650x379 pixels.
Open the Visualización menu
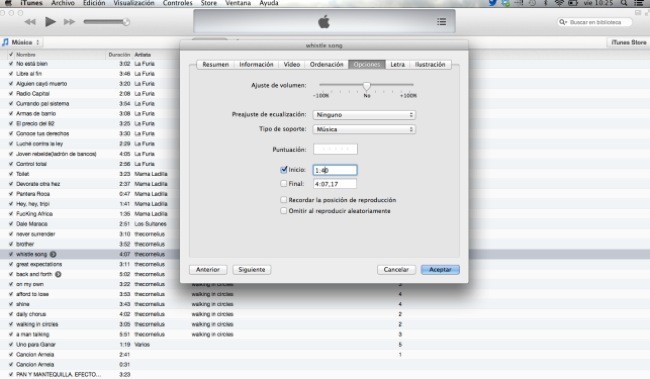[x=134, y=3]
